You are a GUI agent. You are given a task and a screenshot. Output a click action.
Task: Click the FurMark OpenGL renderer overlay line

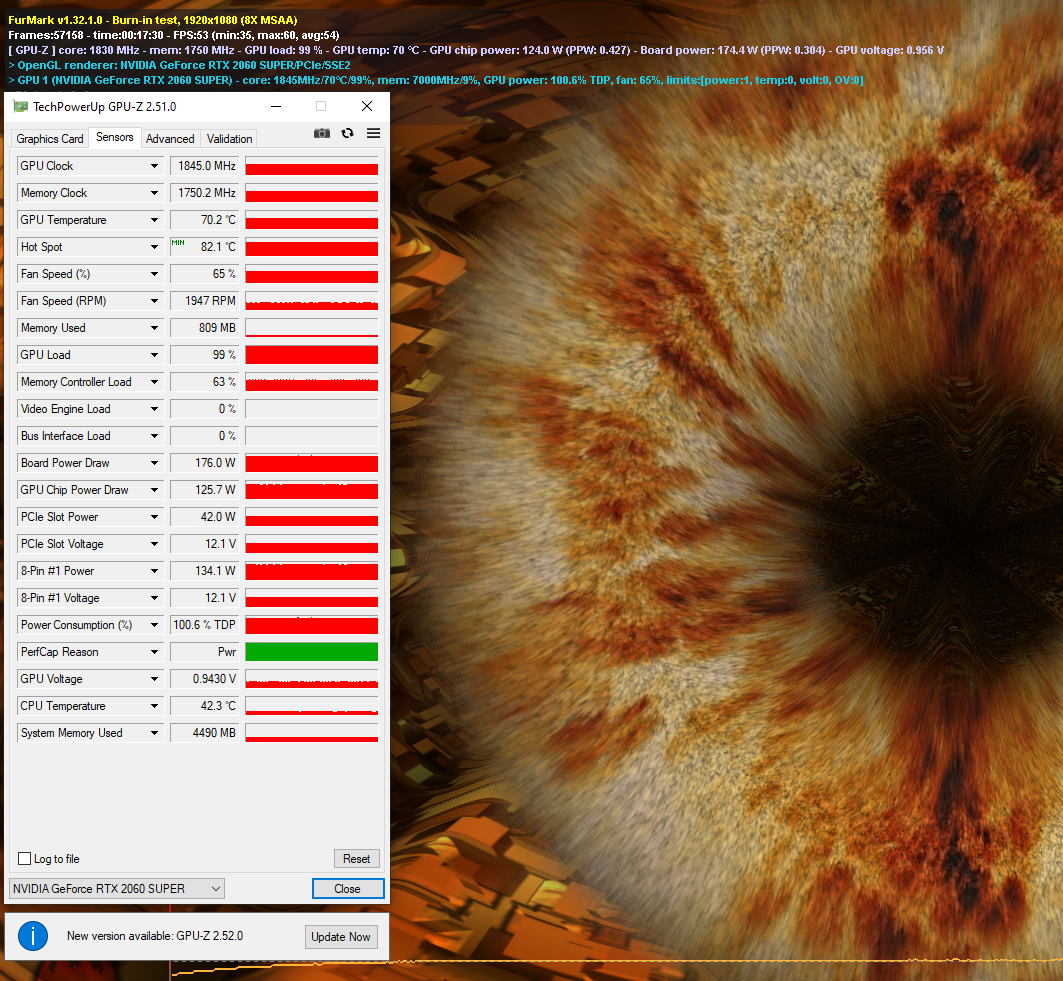[x=180, y=65]
